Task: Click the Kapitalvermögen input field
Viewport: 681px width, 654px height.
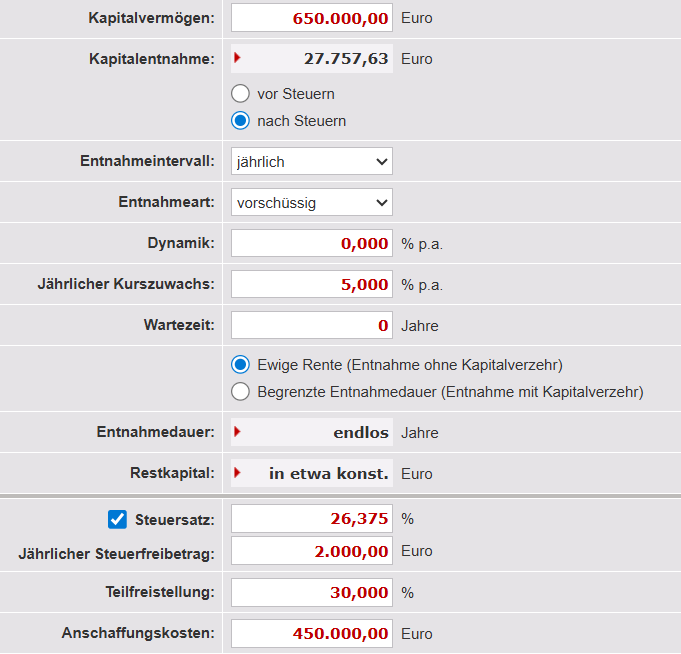Action: 311,18
